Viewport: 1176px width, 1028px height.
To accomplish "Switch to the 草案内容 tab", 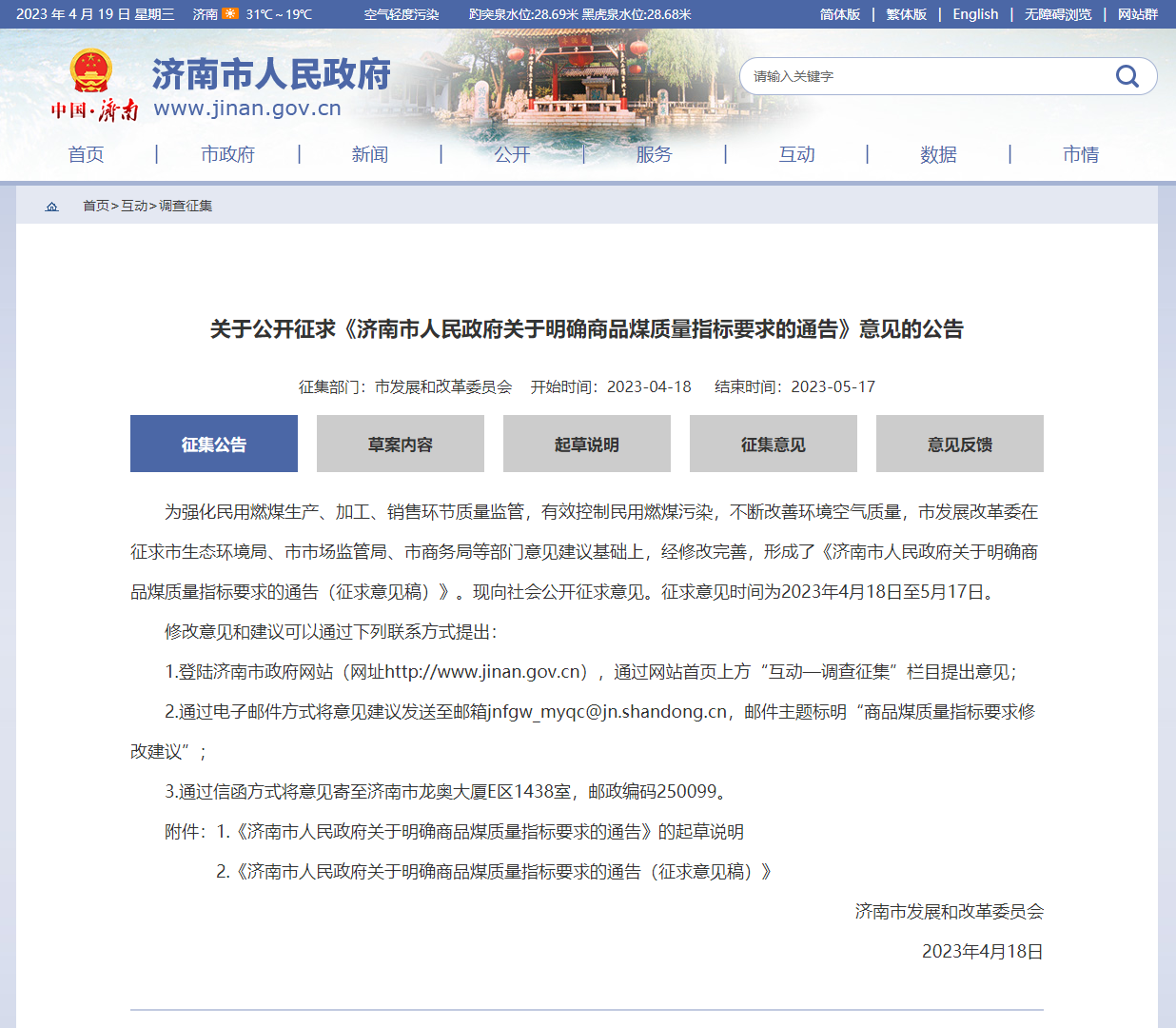I will 400,443.
